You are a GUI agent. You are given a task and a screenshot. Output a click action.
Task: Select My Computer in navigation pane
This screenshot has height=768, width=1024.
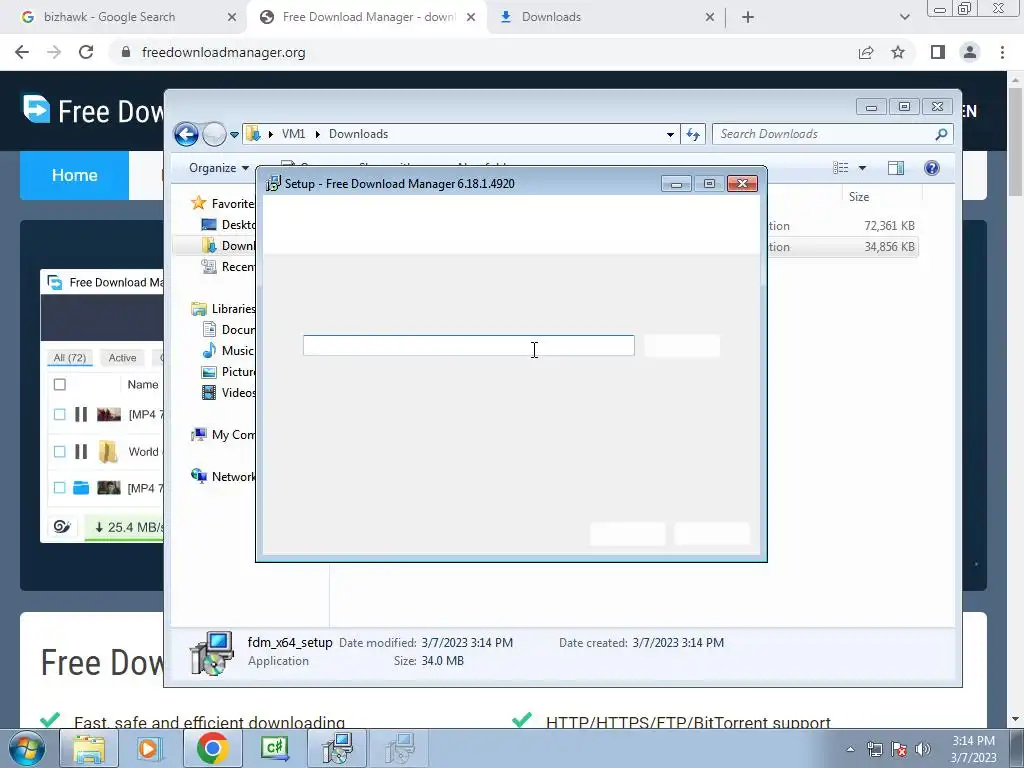pos(223,435)
